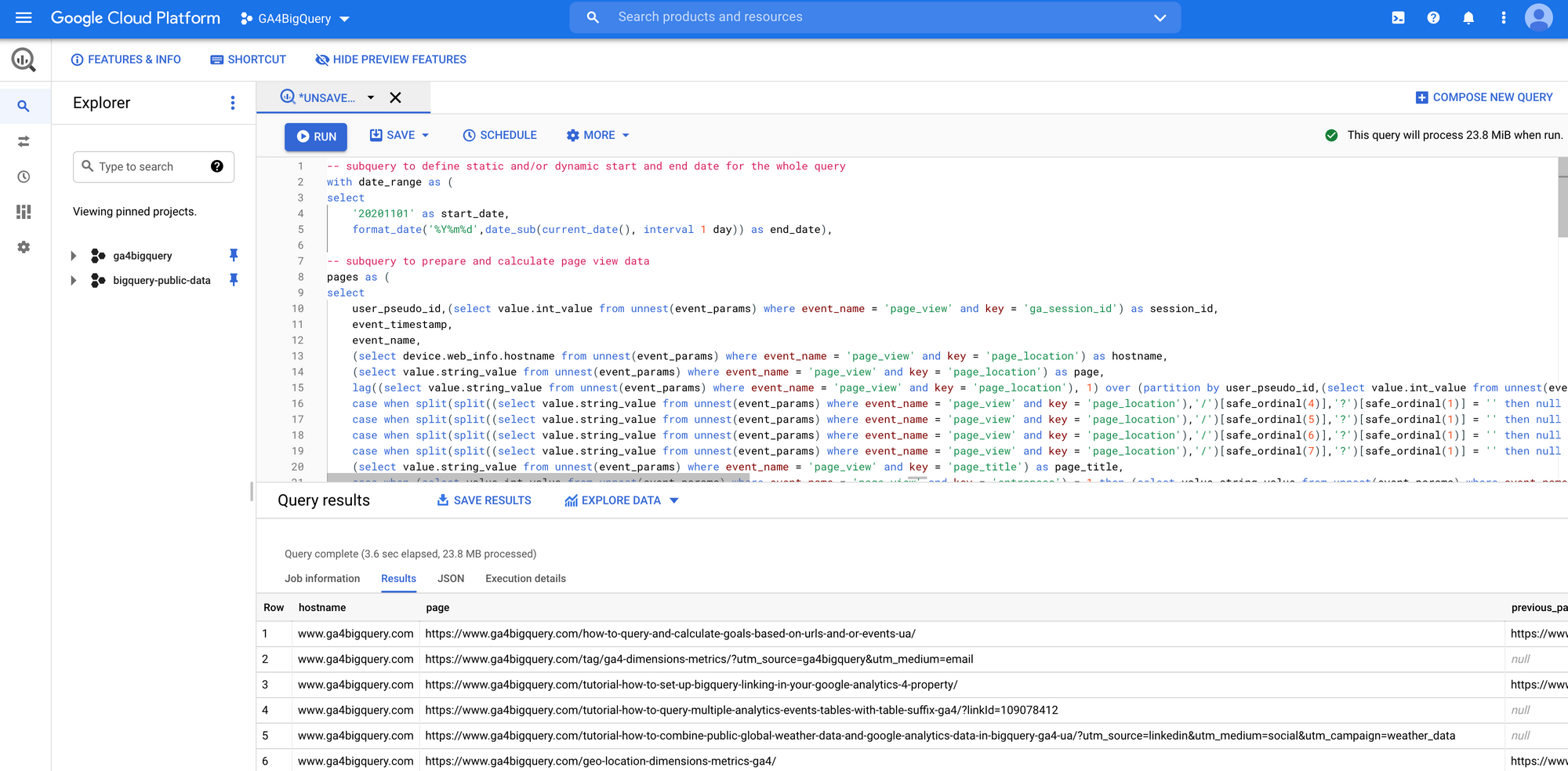The width and height of the screenshot is (1568, 771).
Task: Click the page column header
Action: pos(437,608)
